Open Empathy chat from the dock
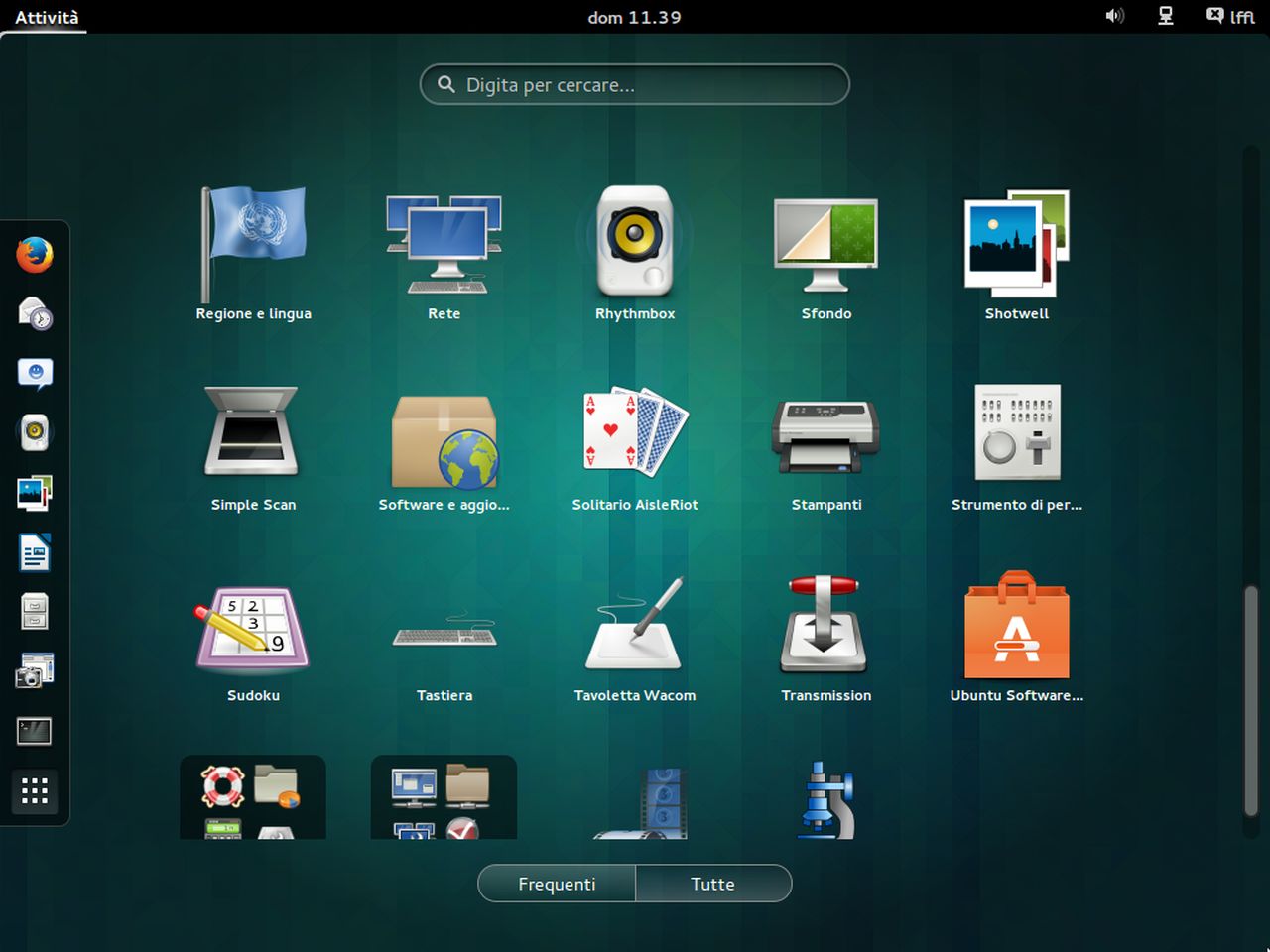This screenshot has width=1270, height=952. 35,373
